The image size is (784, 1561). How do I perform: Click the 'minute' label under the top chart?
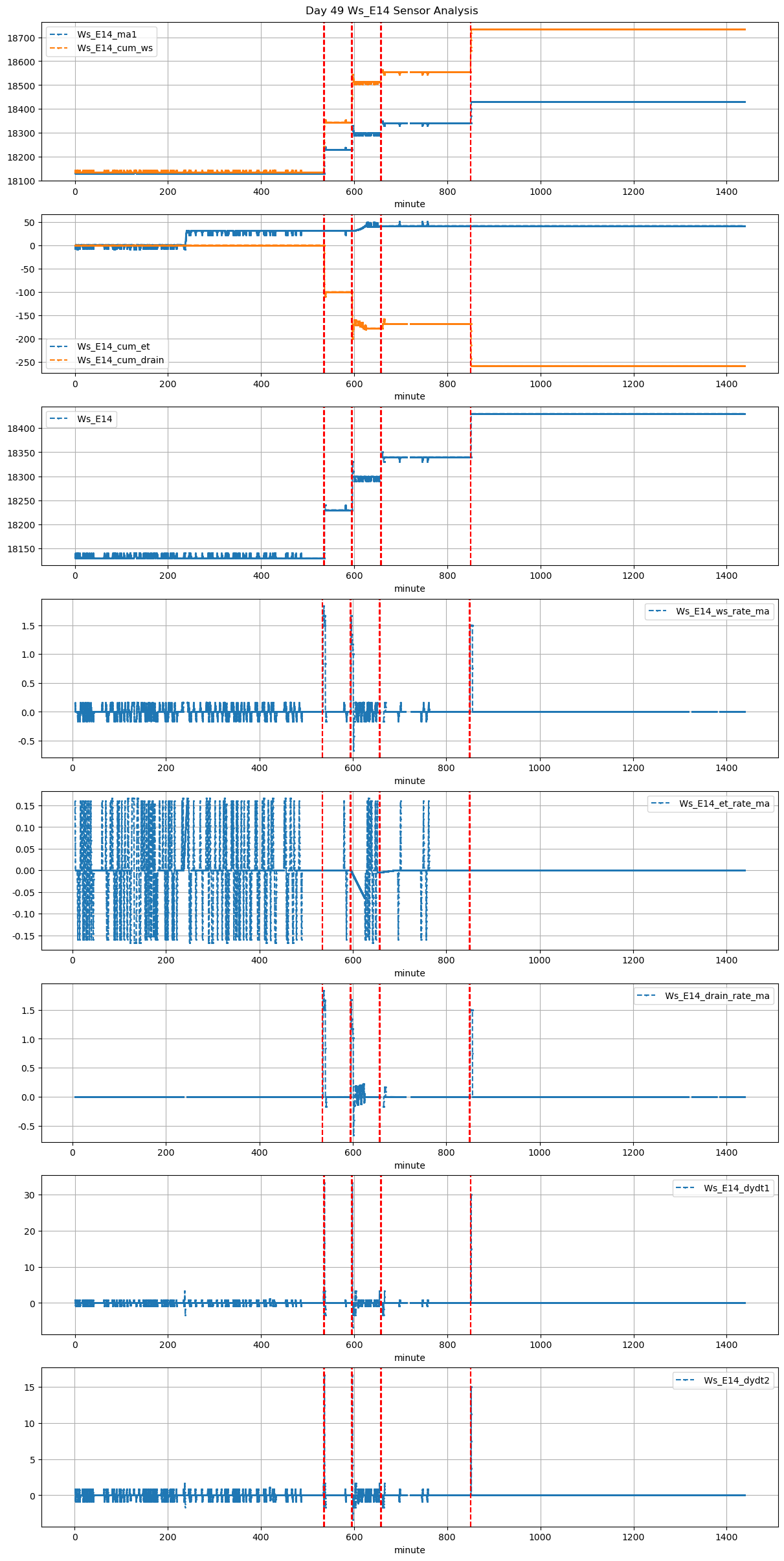410,204
